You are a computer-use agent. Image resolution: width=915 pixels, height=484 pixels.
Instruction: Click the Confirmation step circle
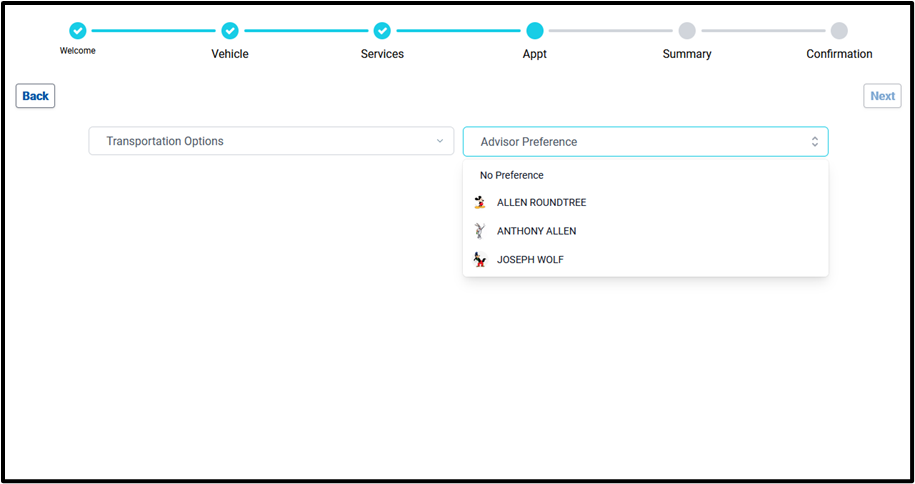839,31
